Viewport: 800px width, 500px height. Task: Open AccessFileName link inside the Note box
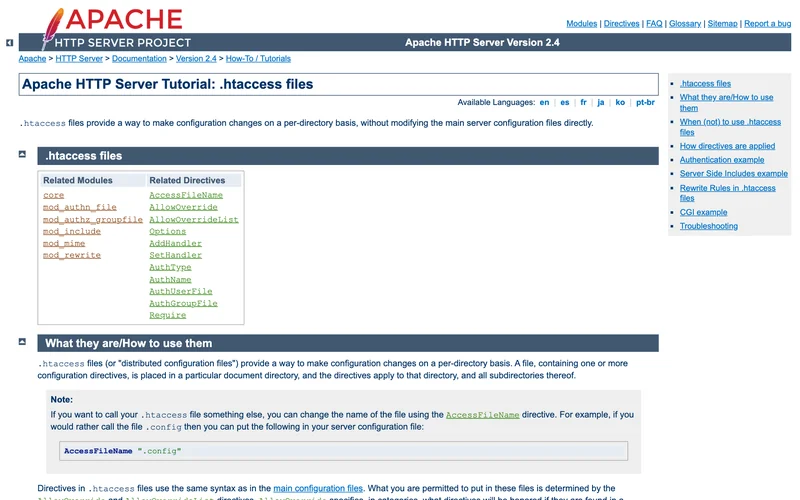483,415
